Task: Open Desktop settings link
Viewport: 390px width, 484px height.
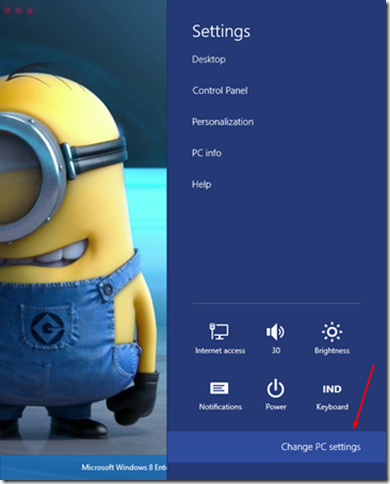Action: click(x=209, y=59)
